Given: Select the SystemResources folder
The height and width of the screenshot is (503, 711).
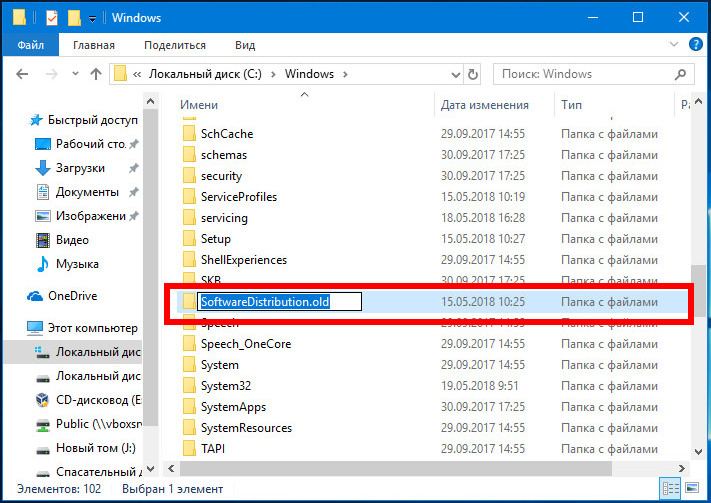Looking at the screenshot, I should [246, 428].
